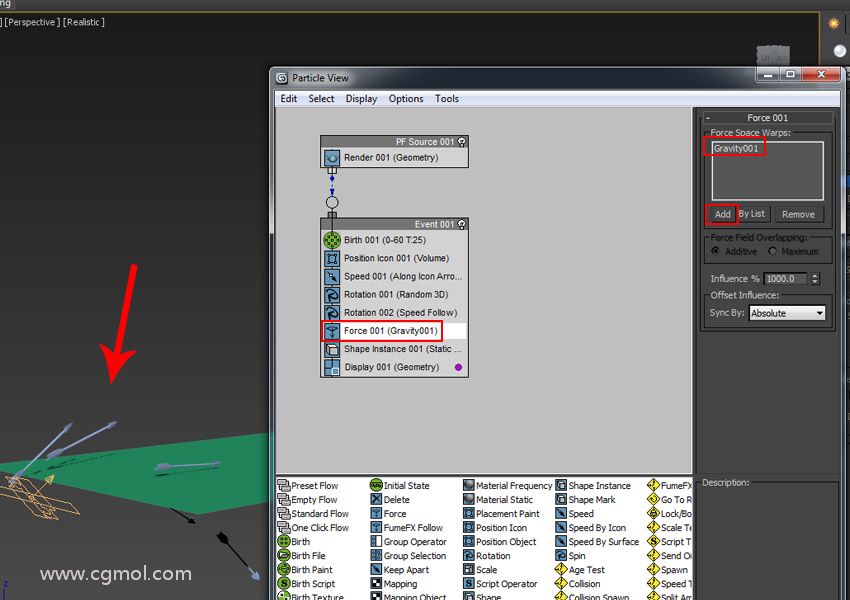
Task: Click the Event 001 title bar
Action: click(x=394, y=224)
